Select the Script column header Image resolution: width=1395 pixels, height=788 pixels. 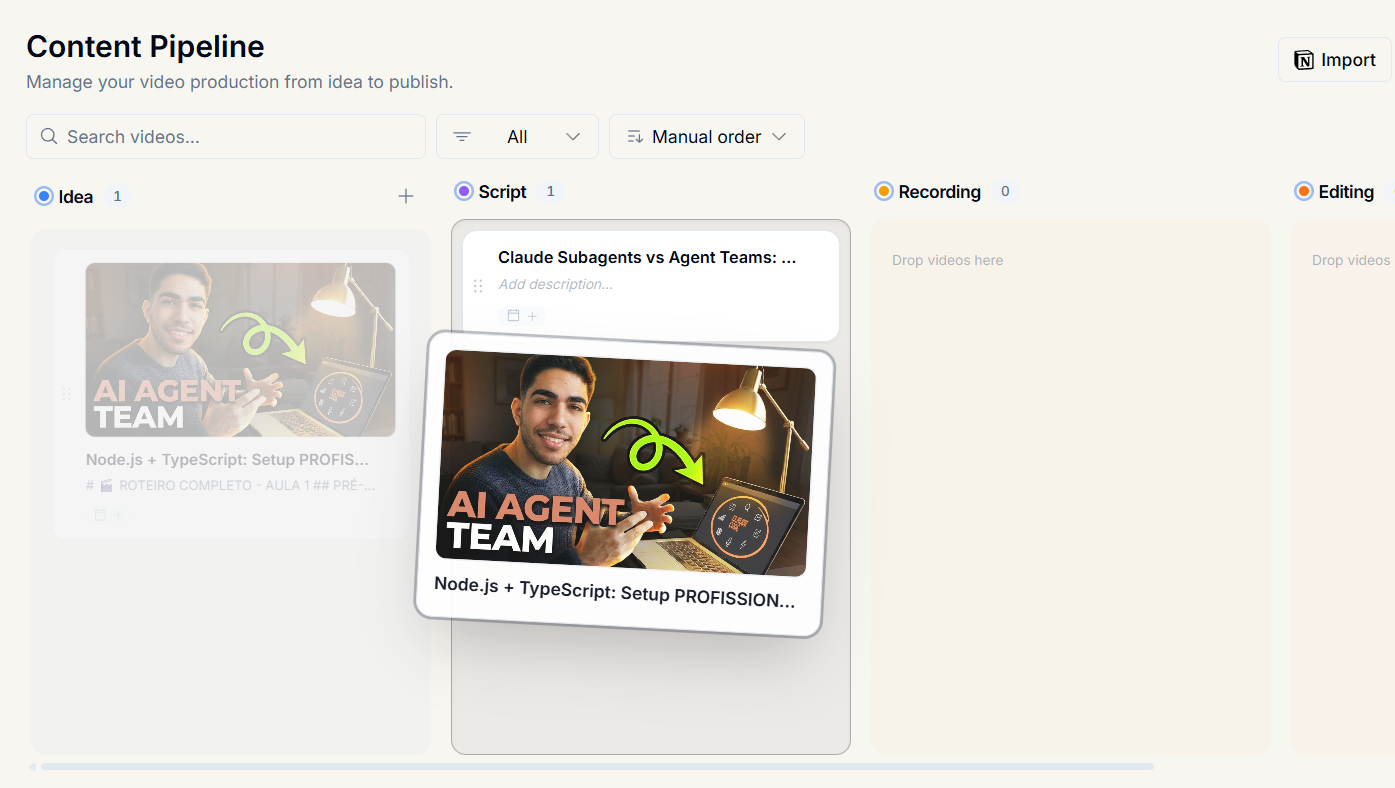(x=505, y=191)
